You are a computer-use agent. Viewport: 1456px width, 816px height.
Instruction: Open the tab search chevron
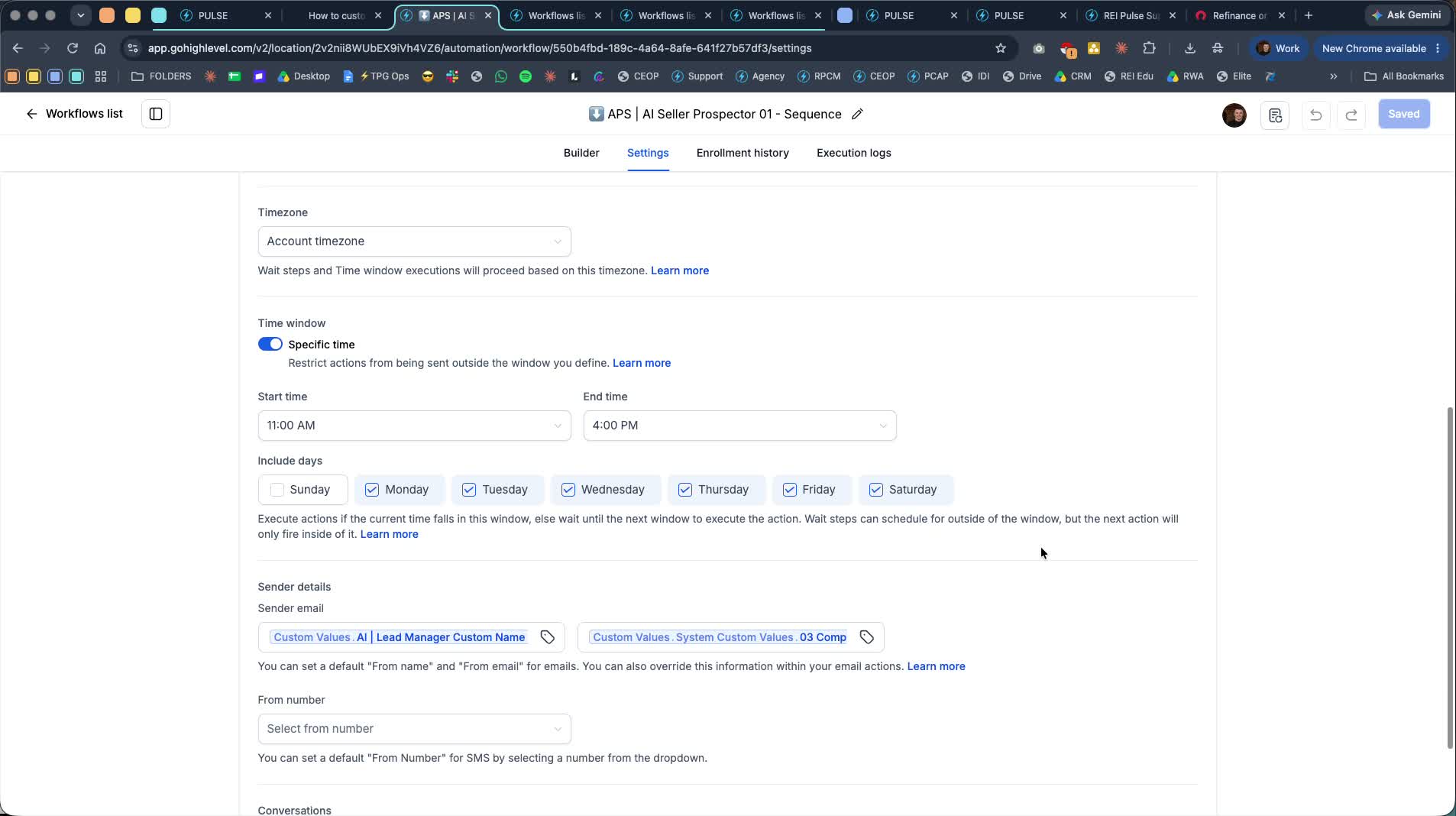click(x=80, y=15)
